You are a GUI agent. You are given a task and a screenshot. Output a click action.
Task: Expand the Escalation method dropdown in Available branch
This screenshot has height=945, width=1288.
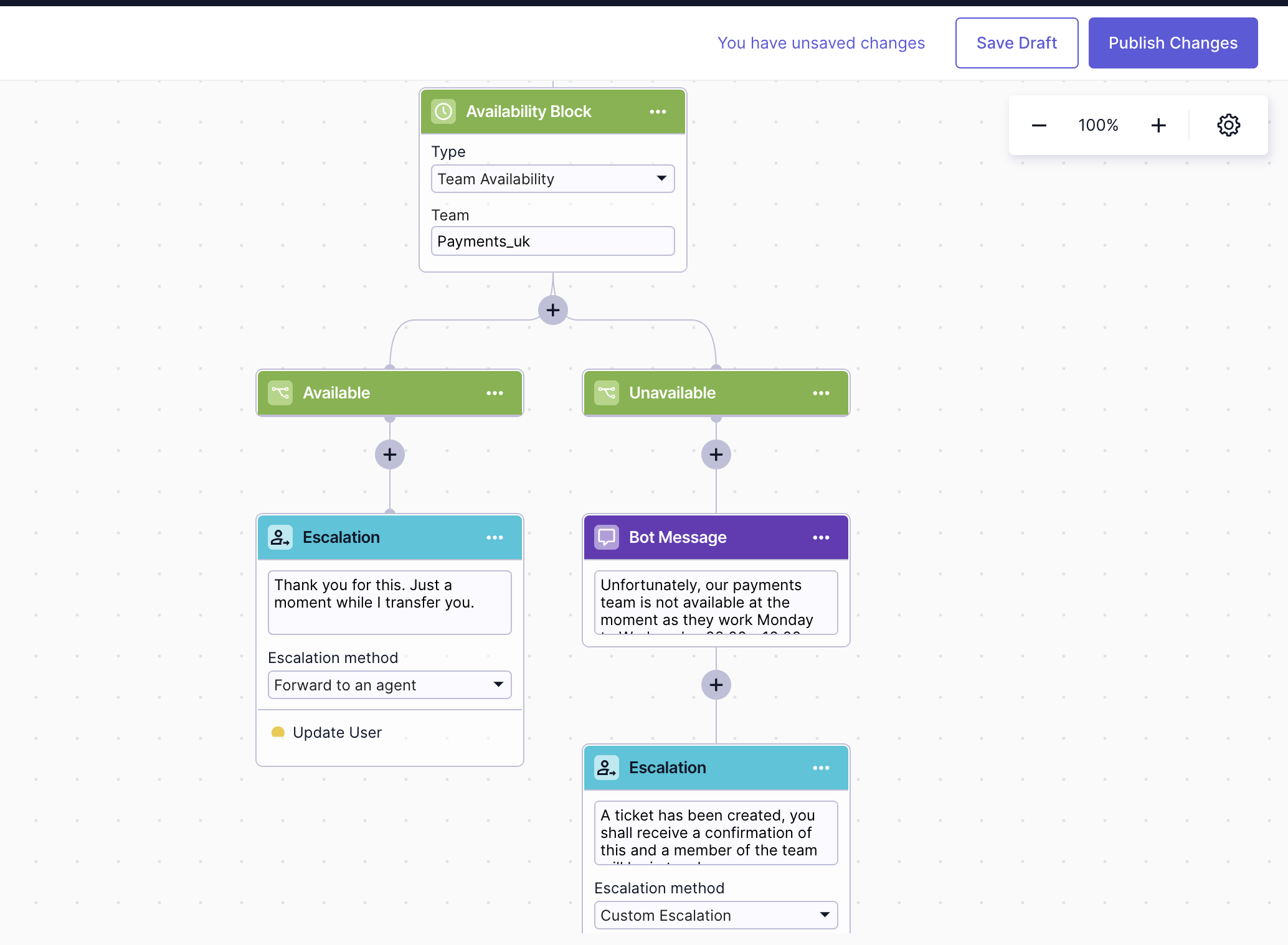click(389, 684)
